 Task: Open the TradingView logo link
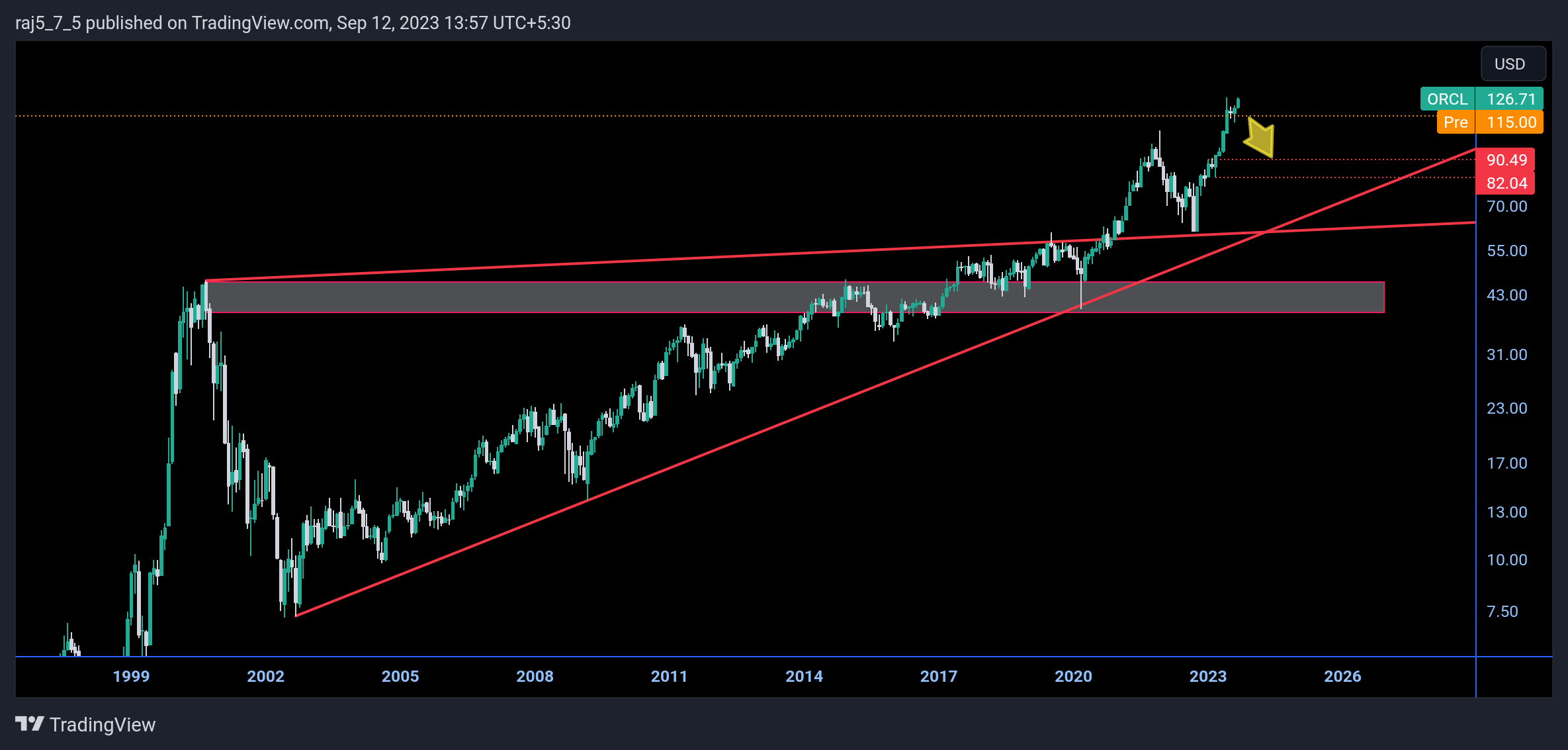click(x=85, y=725)
